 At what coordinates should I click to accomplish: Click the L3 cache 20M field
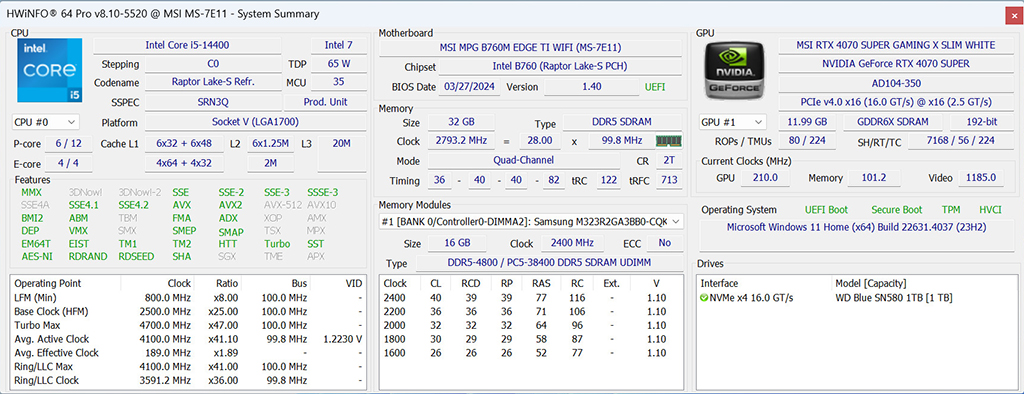[342, 154]
